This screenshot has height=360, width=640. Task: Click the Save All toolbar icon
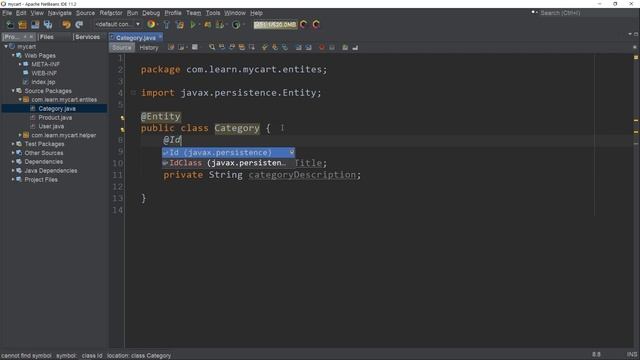click(x=48, y=24)
